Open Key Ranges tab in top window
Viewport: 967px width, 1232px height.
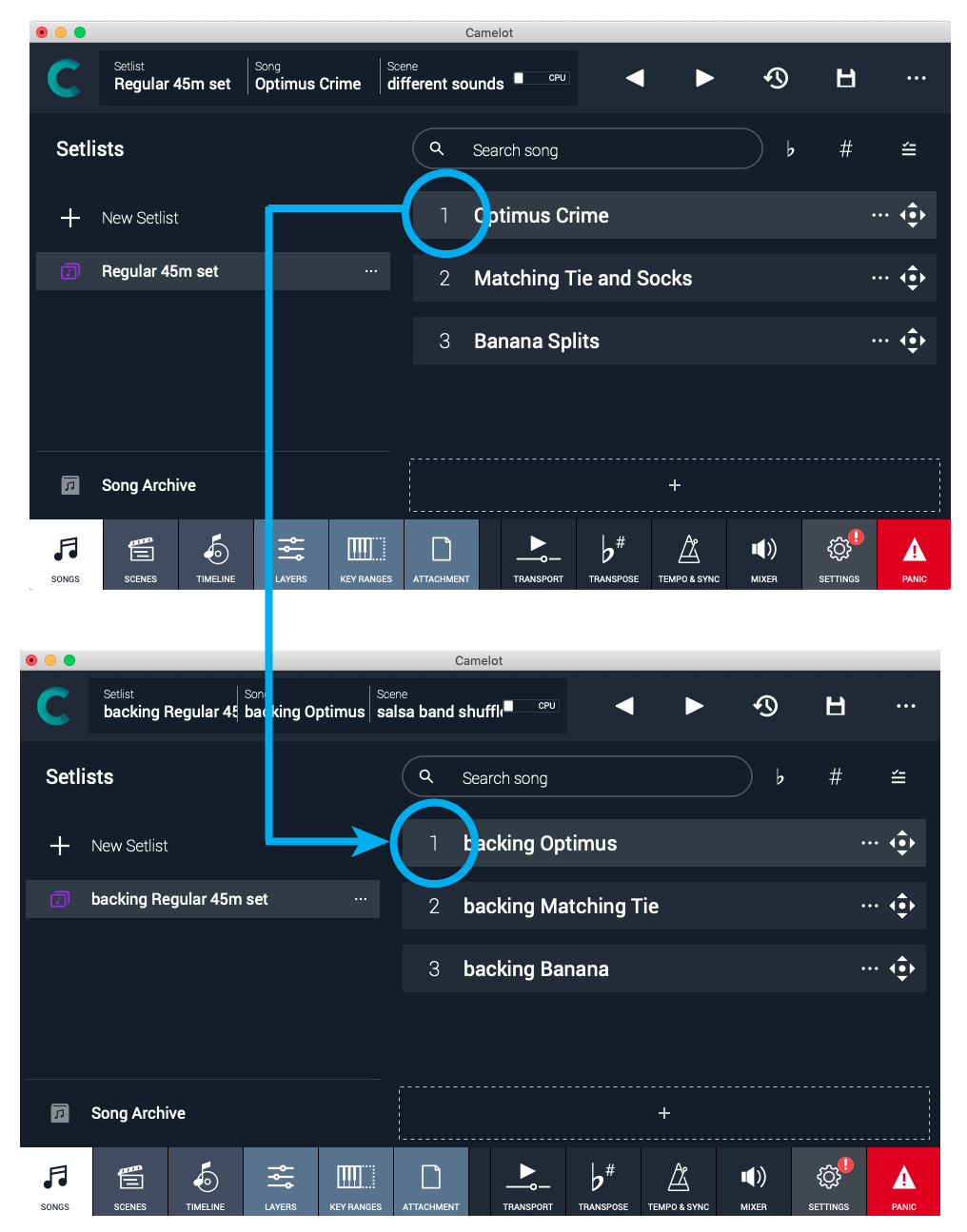[x=366, y=555]
